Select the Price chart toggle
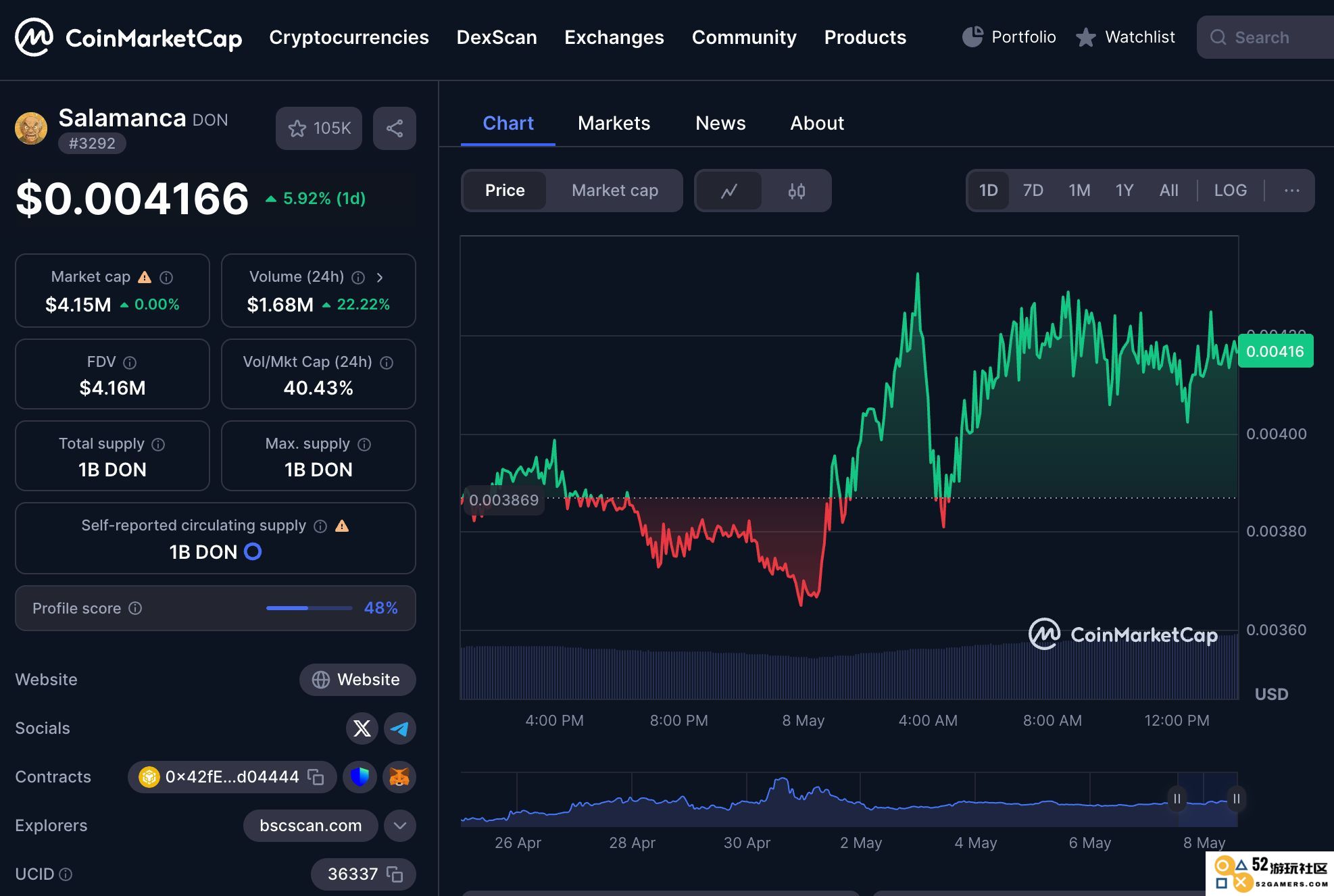The height and width of the screenshot is (896, 1334). [505, 191]
